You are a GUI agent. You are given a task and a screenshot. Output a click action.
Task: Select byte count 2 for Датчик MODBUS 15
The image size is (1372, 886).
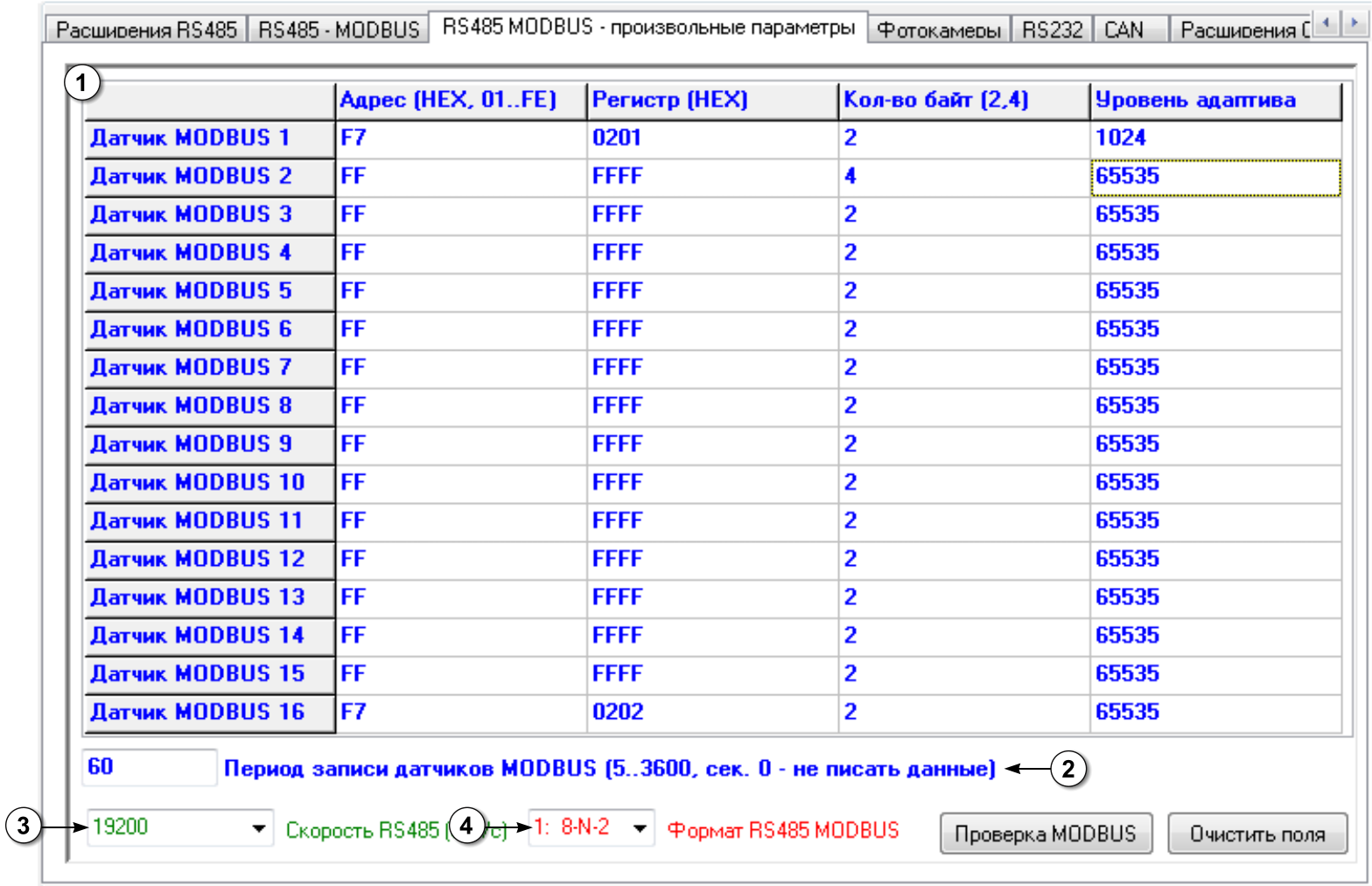(964, 674)
